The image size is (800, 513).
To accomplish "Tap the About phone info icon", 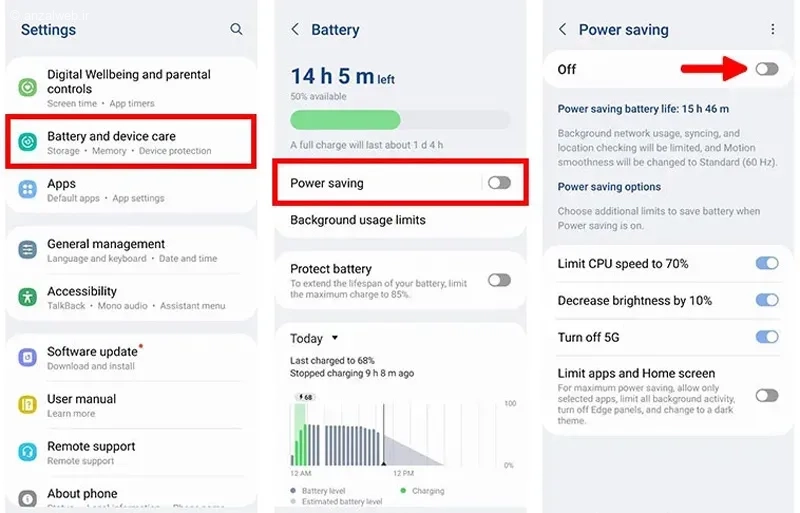I will tap(28, 498).
